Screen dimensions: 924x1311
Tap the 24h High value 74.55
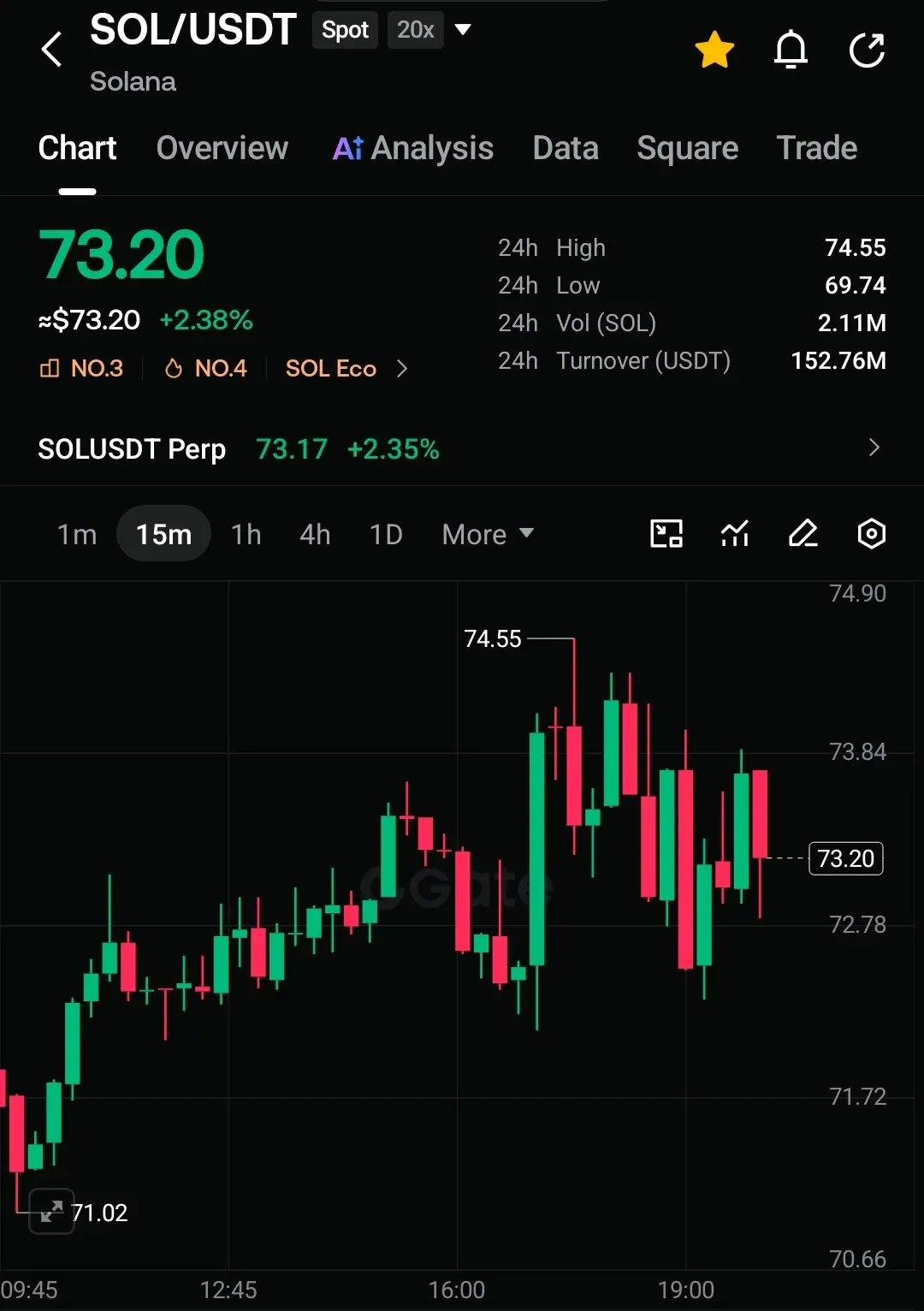(856, 248)
